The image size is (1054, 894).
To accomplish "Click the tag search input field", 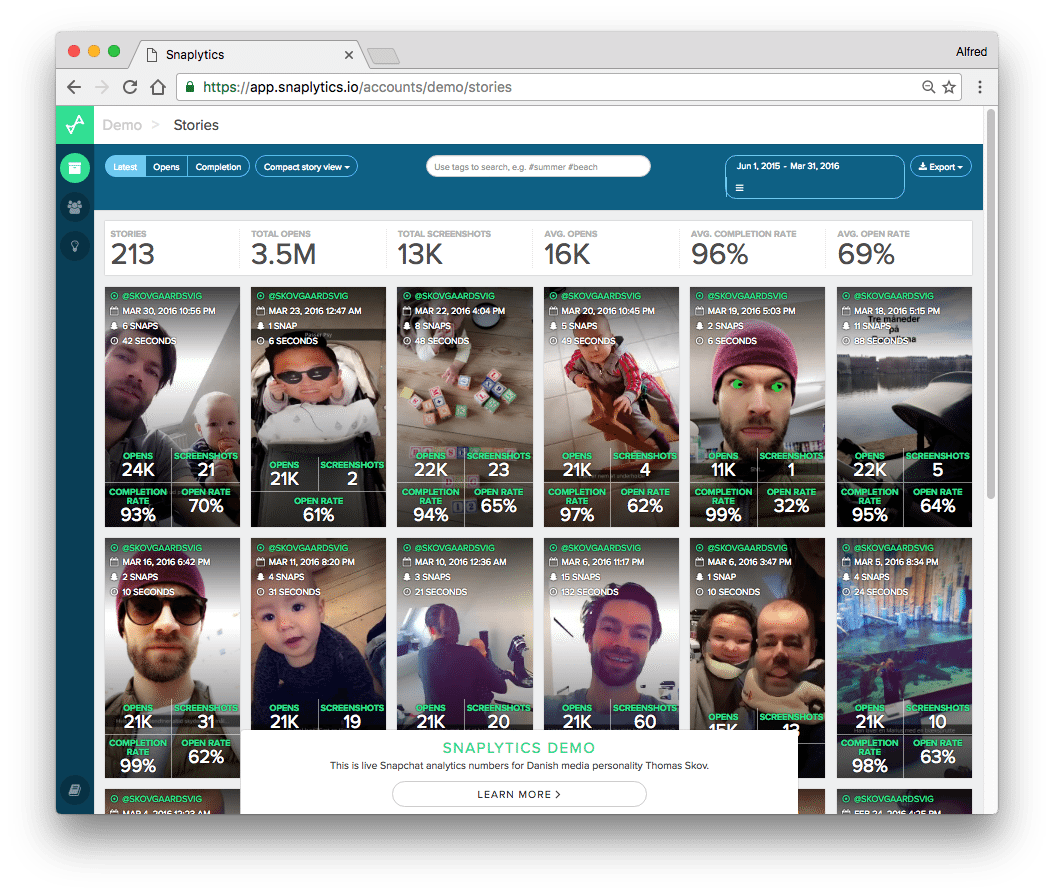I will click(x=538, y=166).
